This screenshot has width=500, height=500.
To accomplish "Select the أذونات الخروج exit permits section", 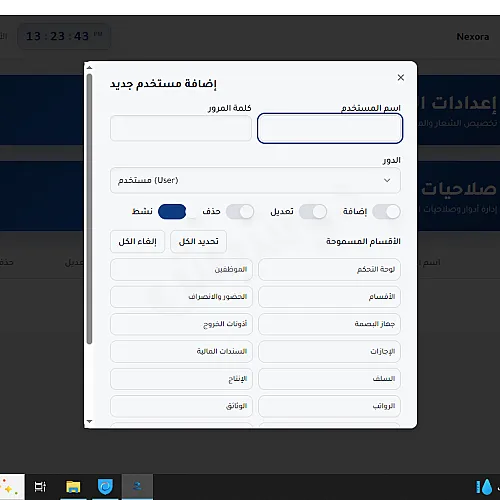I will (181, 324).
